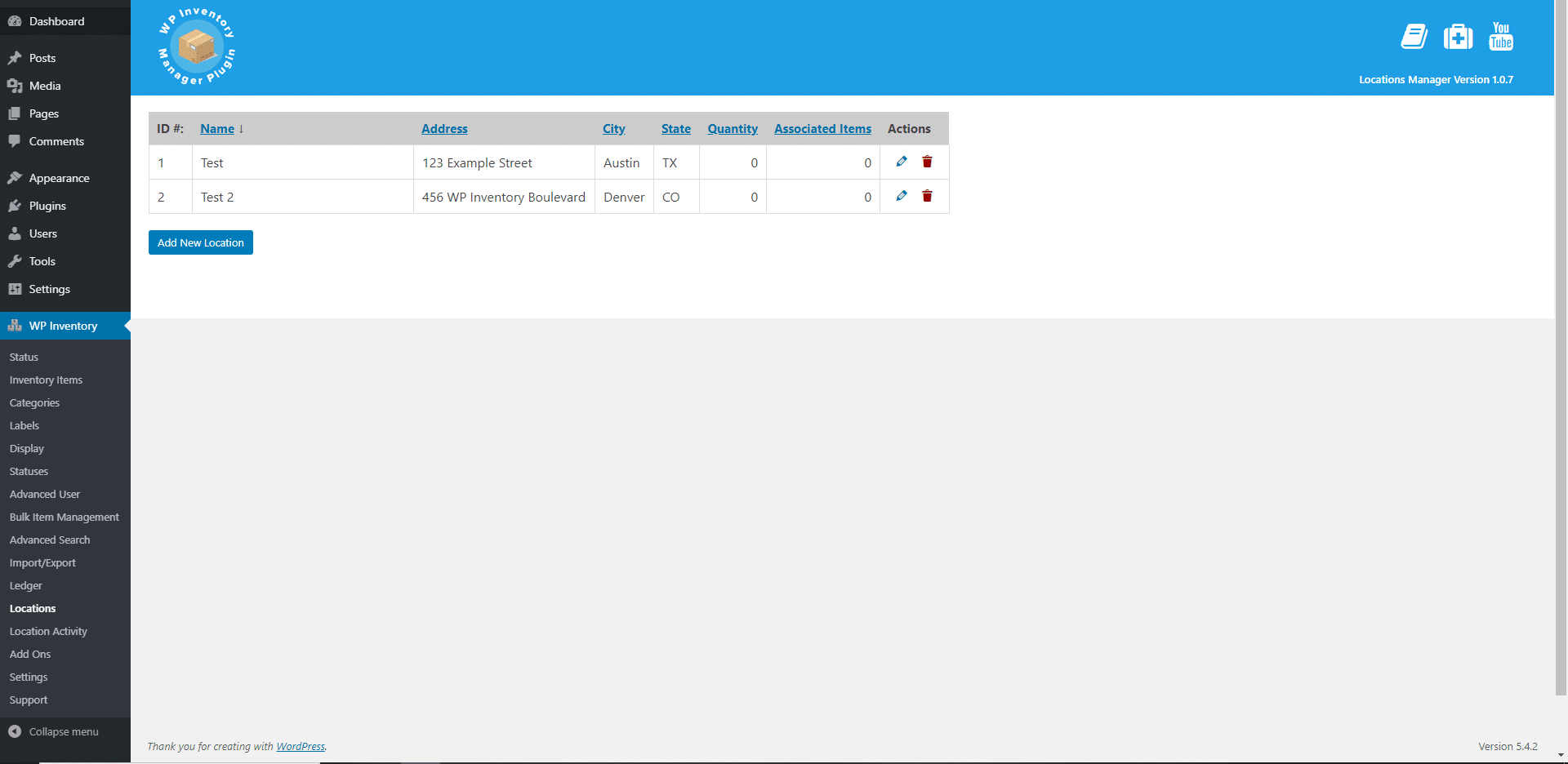
Task: Open Bulk Item Management page
Action: pos(65,517)
